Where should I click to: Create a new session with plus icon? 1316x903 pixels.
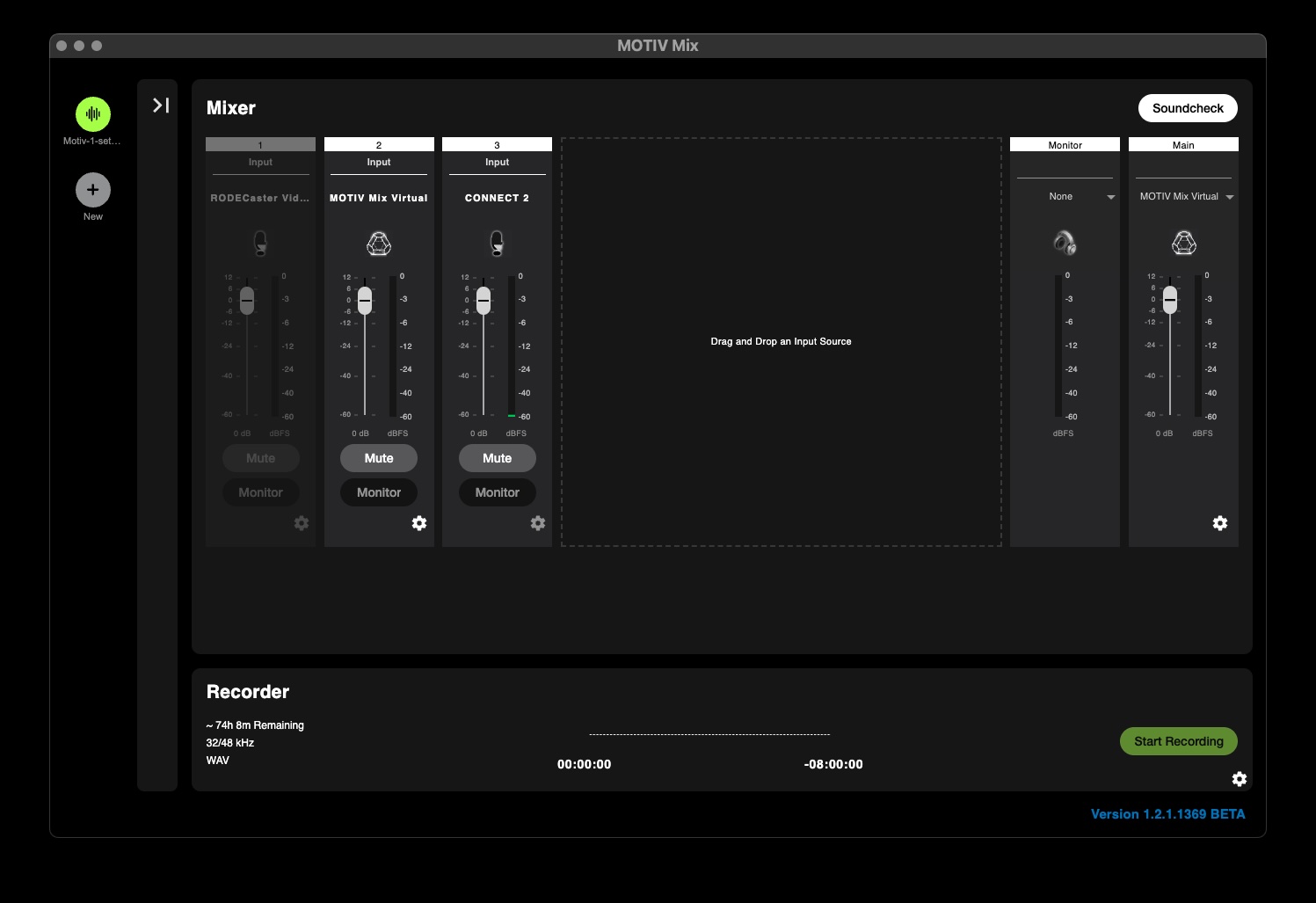click(x=93, y=190)
